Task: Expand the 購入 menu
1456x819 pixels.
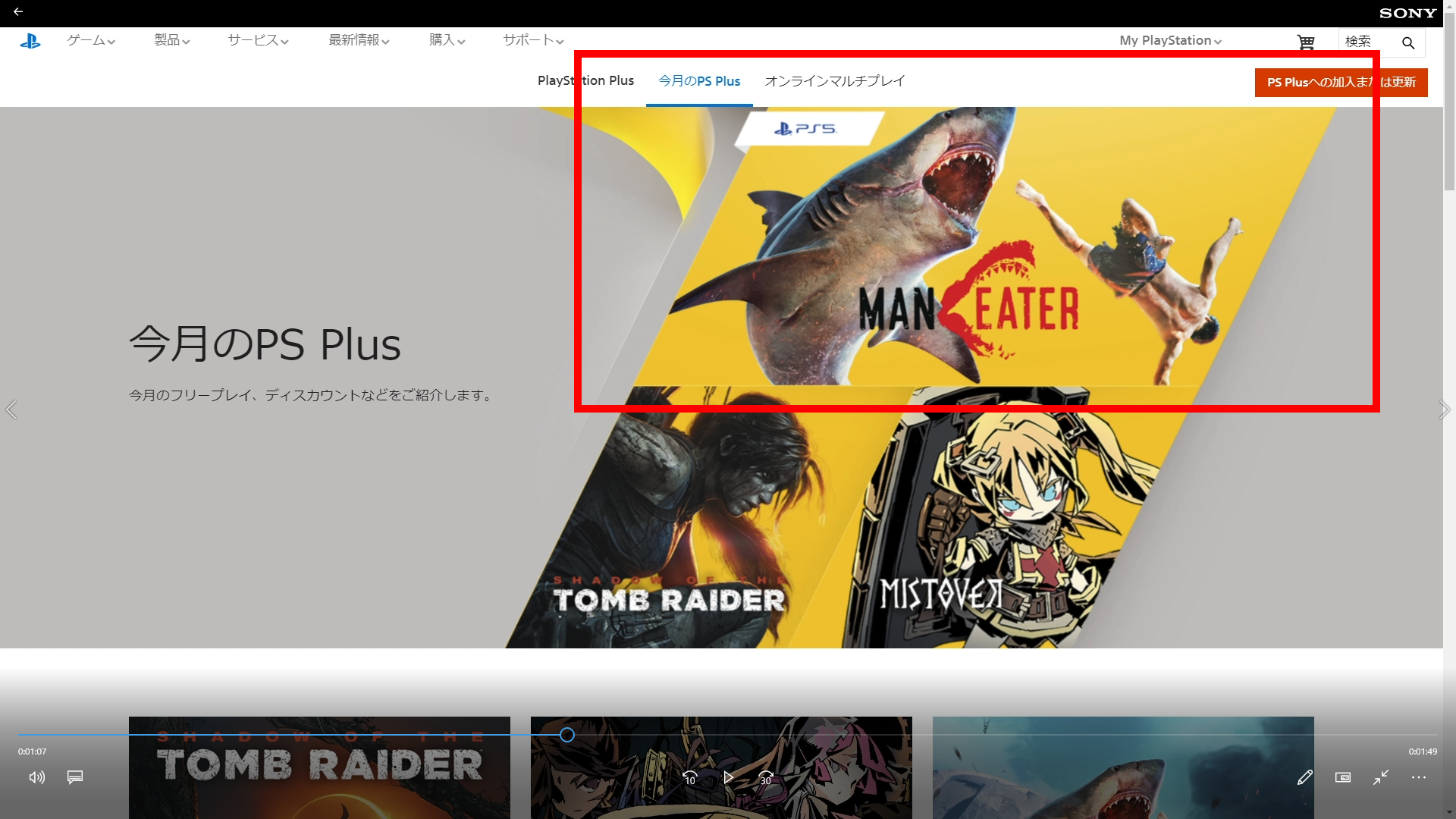Action: 447,40
